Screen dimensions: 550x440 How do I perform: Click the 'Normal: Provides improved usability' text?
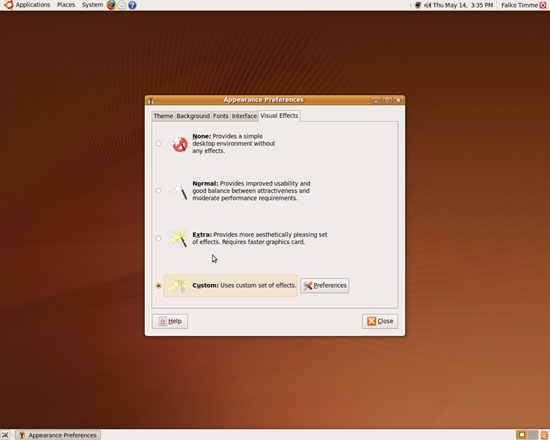(x=251, y=191)
